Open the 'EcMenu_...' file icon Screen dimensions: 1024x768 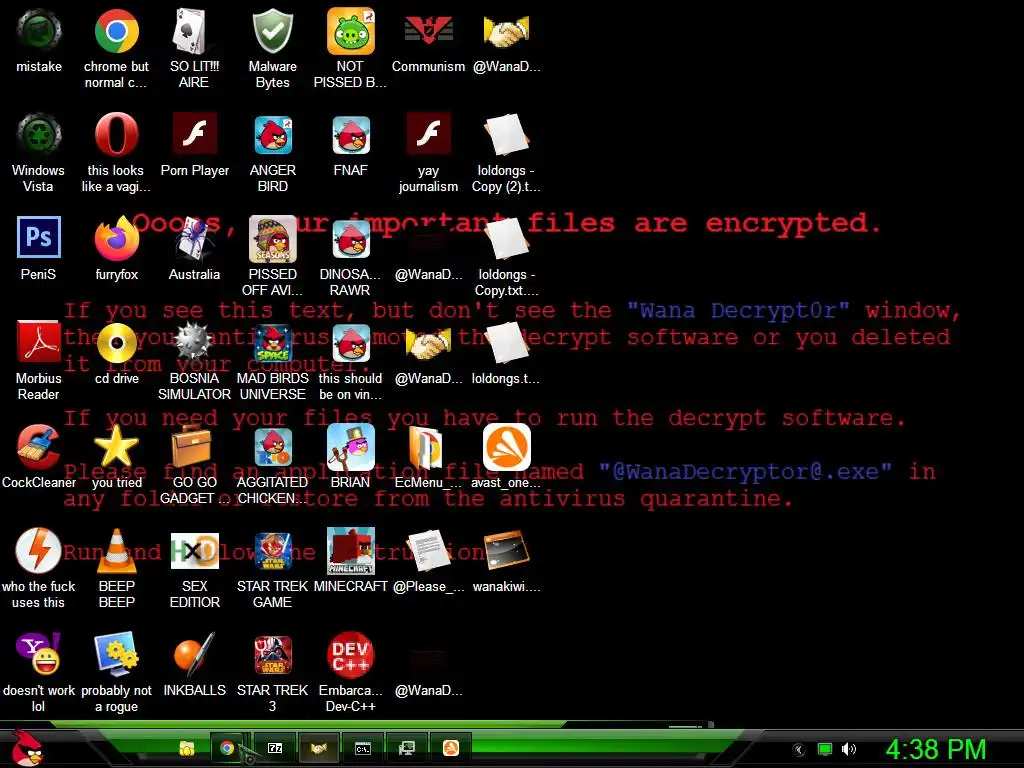pos(426,447)
